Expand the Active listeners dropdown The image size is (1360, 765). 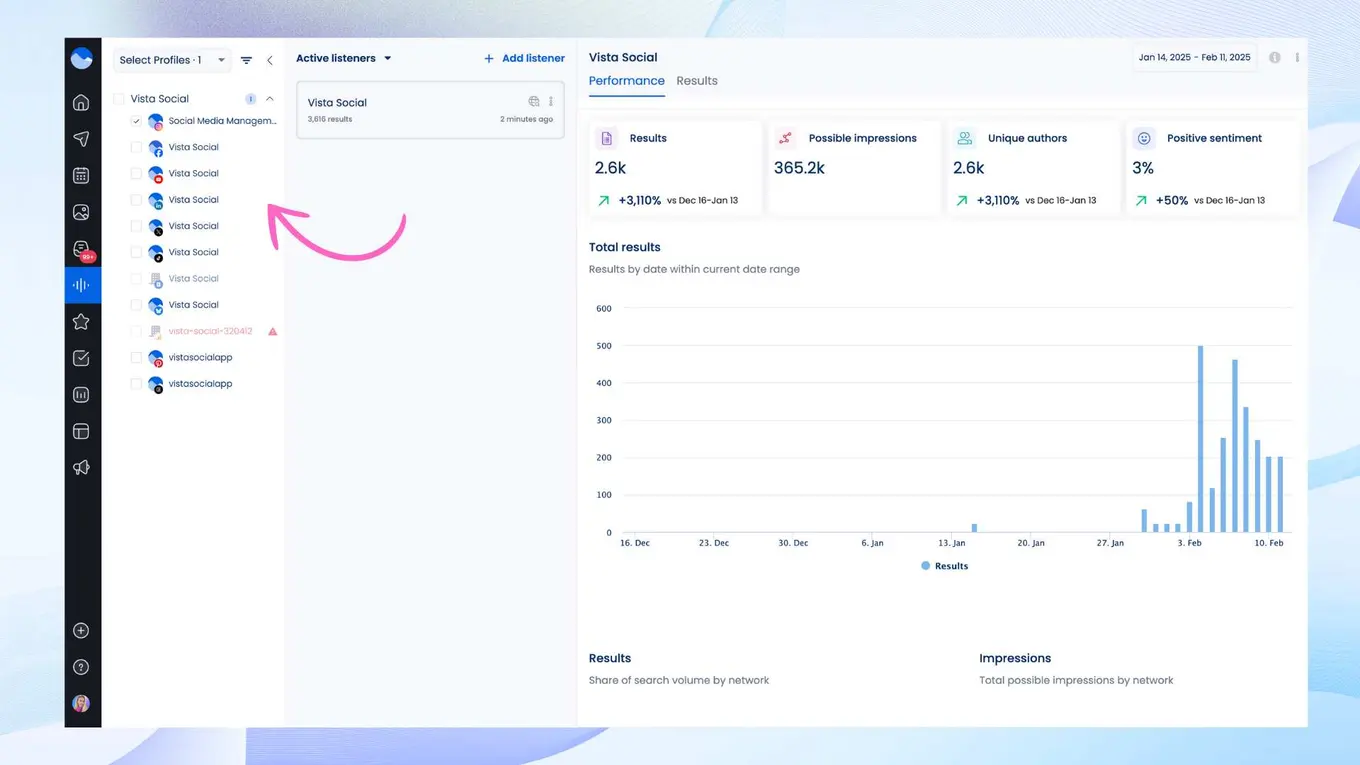pos(343,59)
